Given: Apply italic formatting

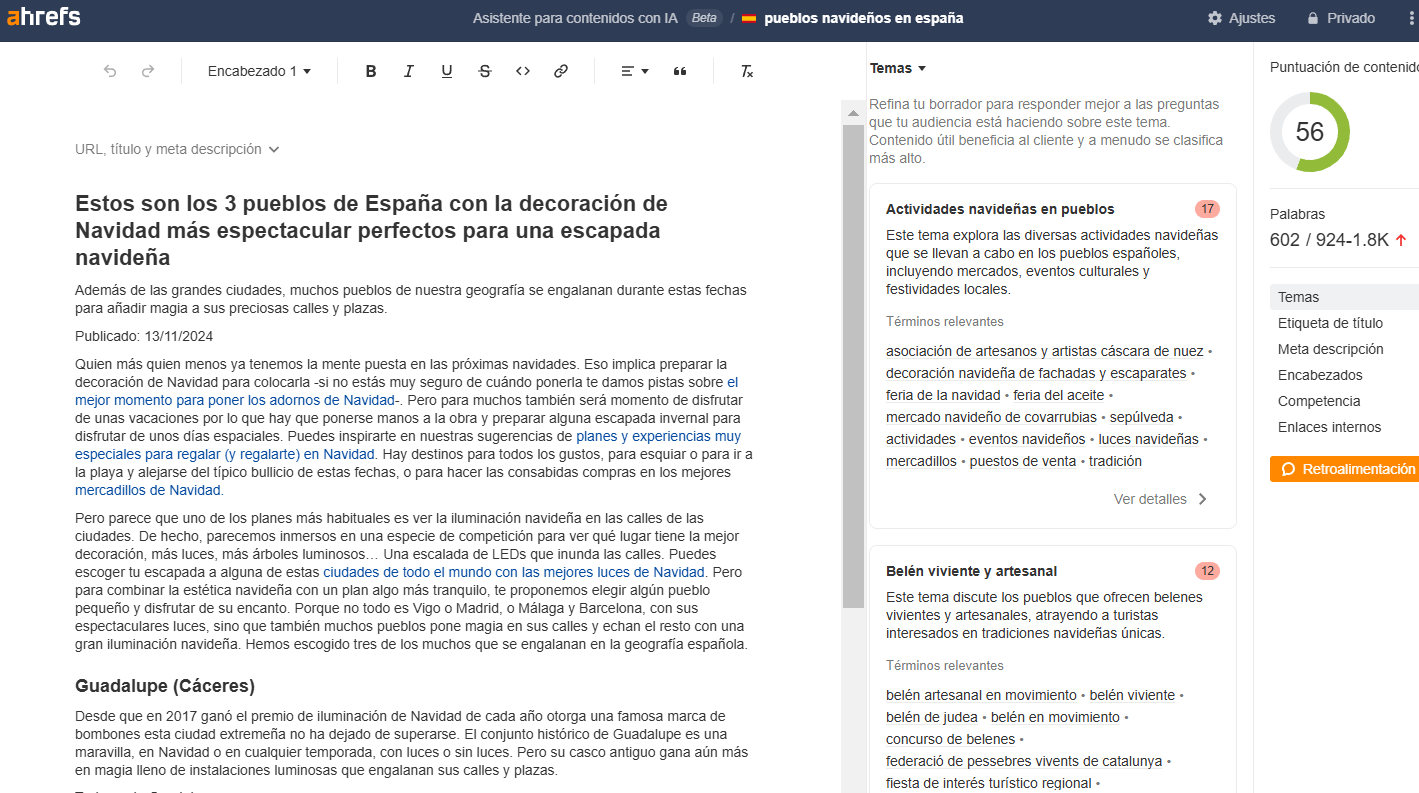Looking at the screenshot, I should pyautogui.click(x=409, y=71).
